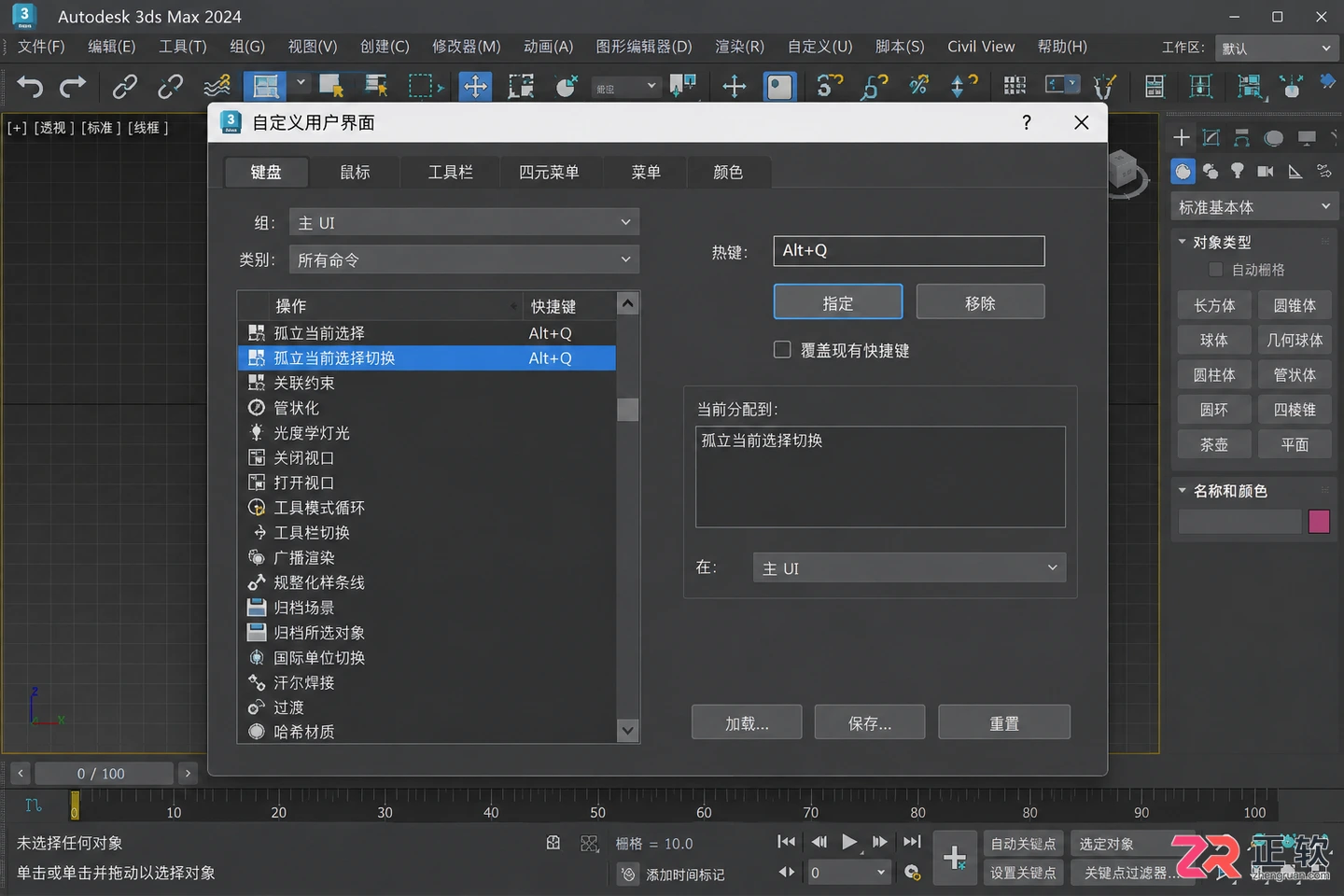The width and height of the screenshot is (1344, 896).
Task: Click the help question mark in dialog
Action: (x=1027, y=122)
